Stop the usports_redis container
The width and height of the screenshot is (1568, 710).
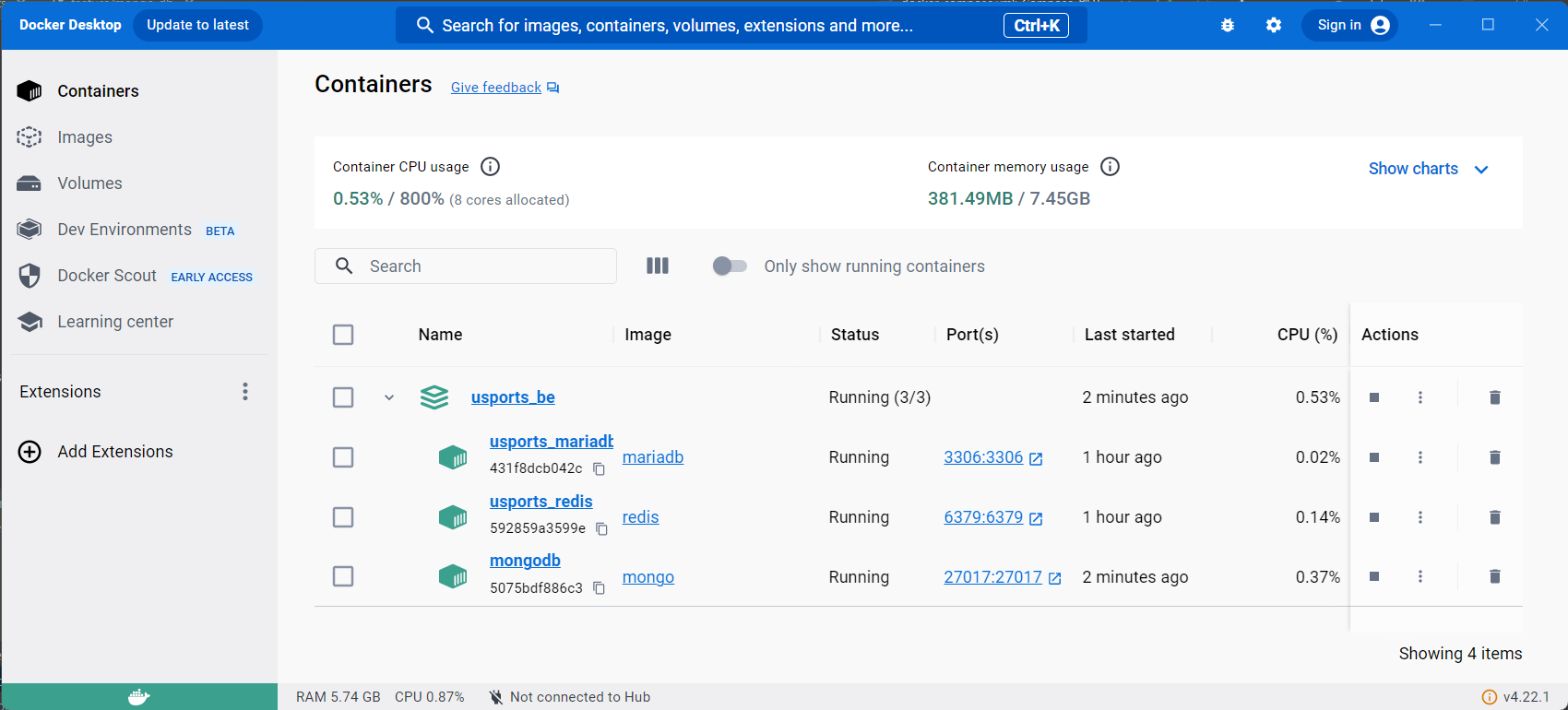click(1374, 517)
